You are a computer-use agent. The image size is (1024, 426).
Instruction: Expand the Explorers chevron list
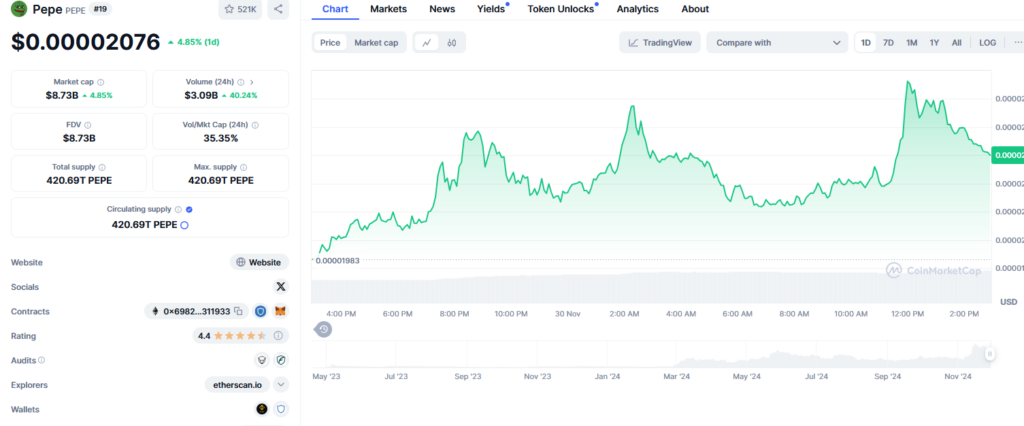281,385
